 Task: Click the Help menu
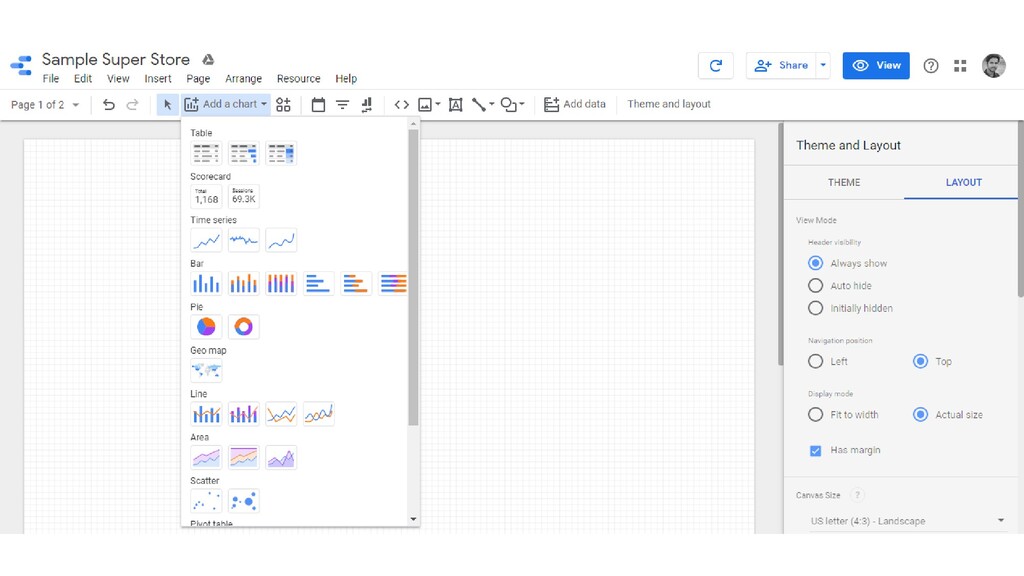(x=346, y=78)
